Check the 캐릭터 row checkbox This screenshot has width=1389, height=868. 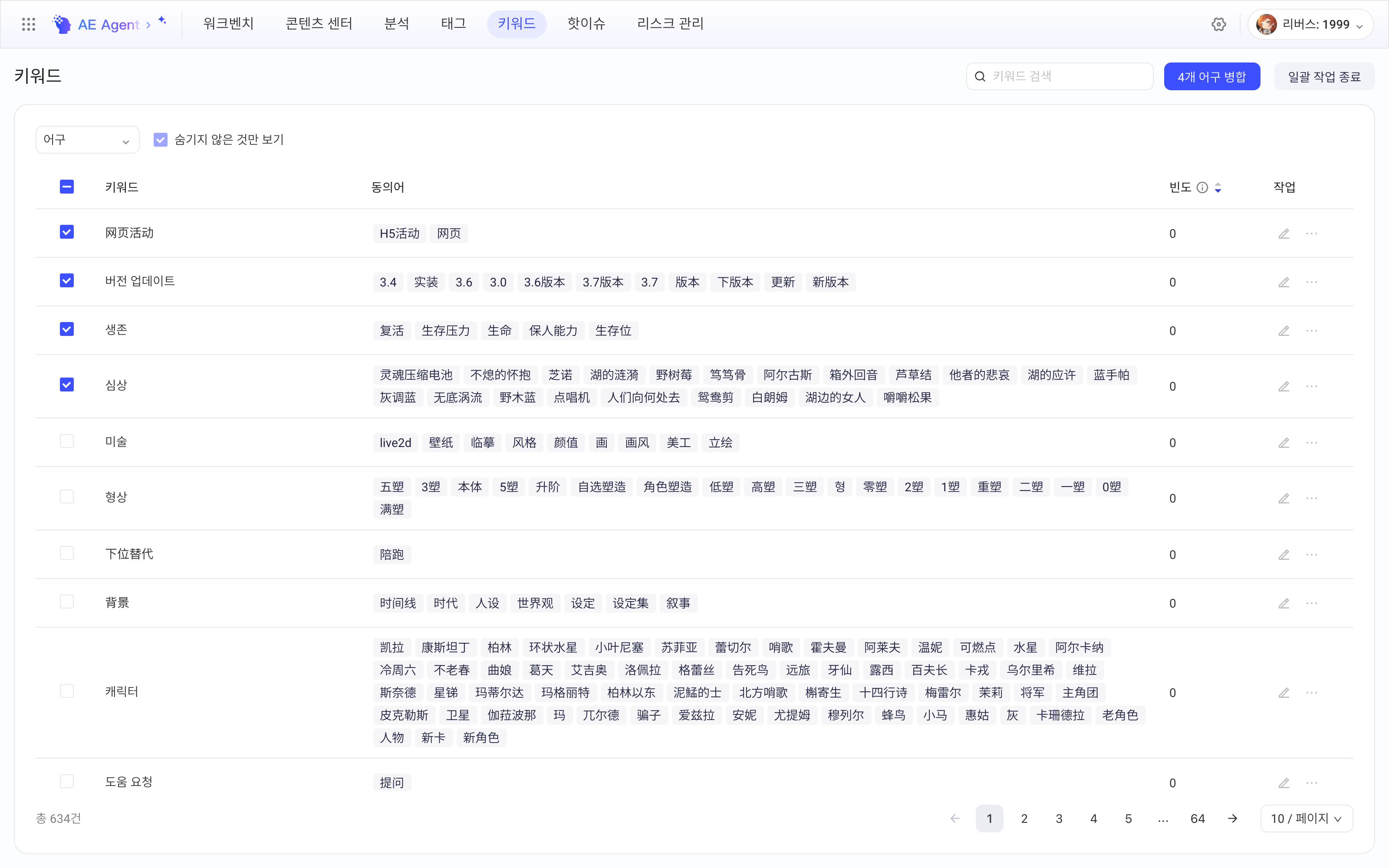pos(66,691)
